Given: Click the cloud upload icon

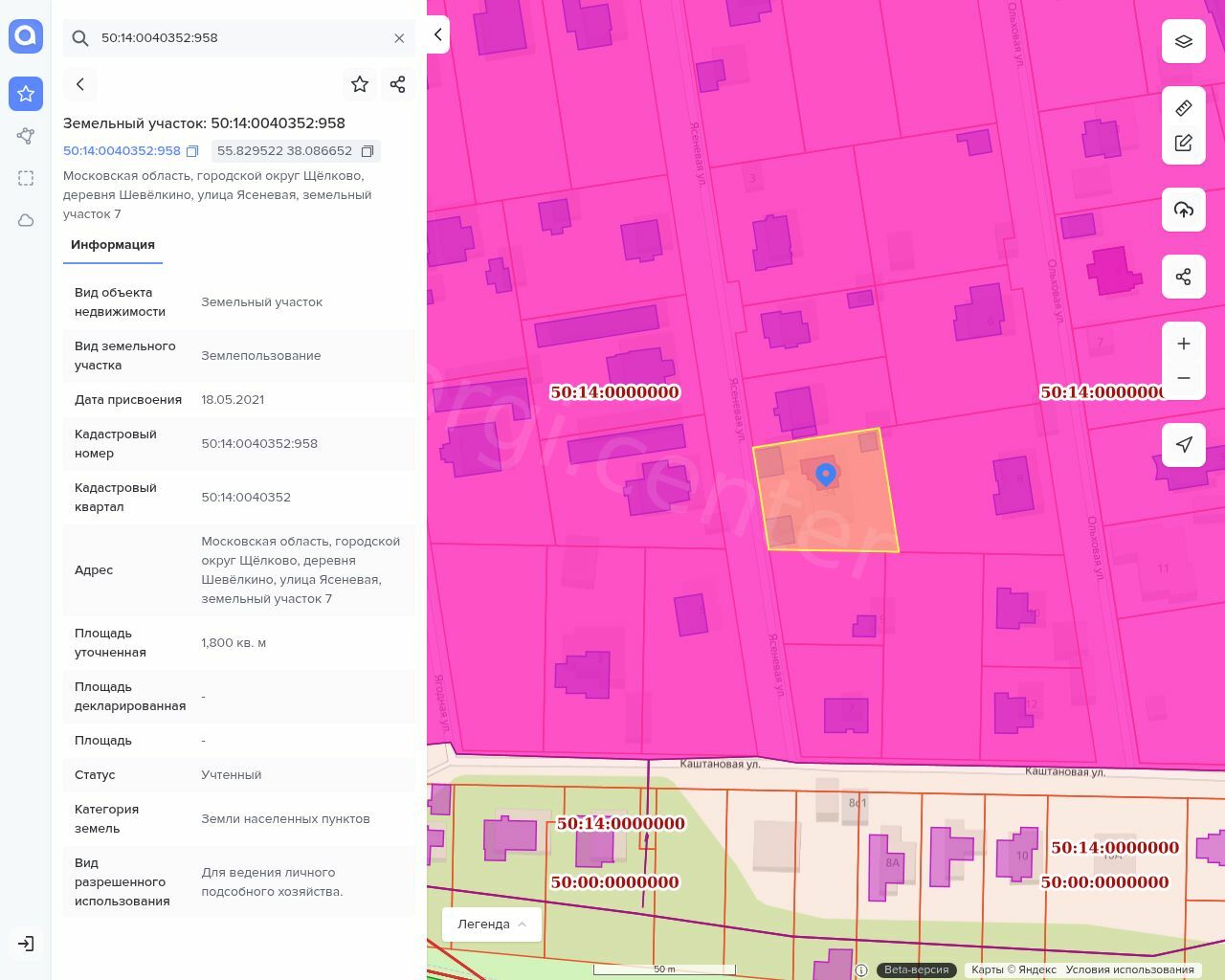Looking at the screenshot, I should pyautogui.click(x=1184, y=210).
